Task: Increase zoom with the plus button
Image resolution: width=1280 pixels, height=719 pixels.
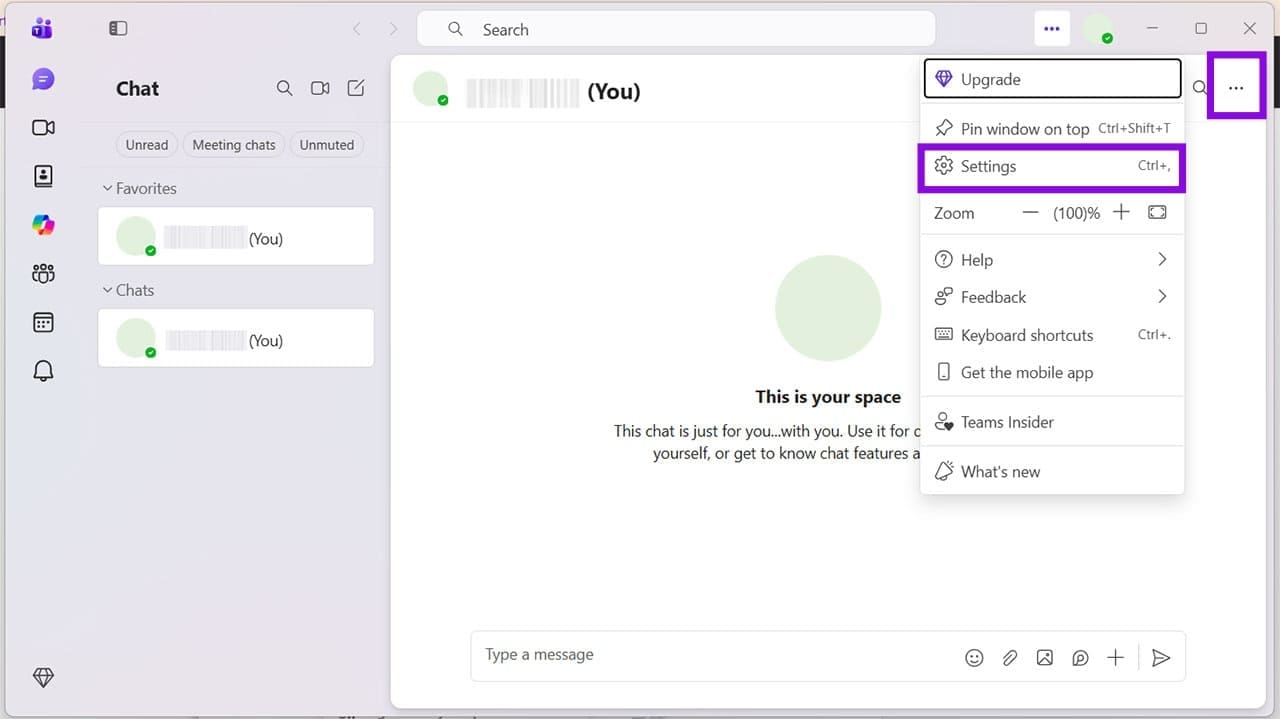Action: (x=1121, y=212)
